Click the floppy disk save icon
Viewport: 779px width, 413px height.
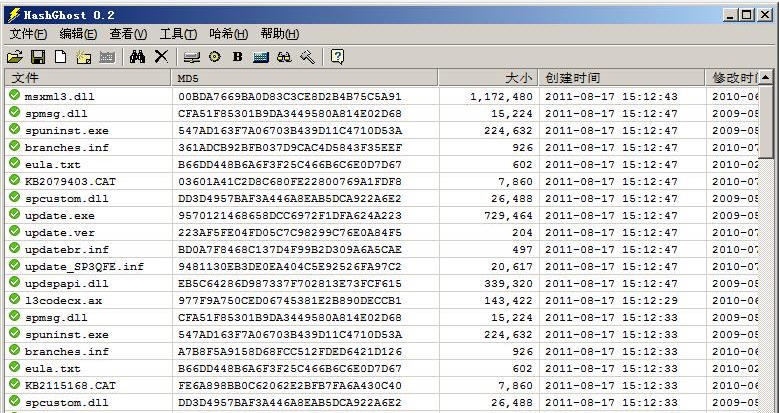pyautogui.click(x=38, y=57)
